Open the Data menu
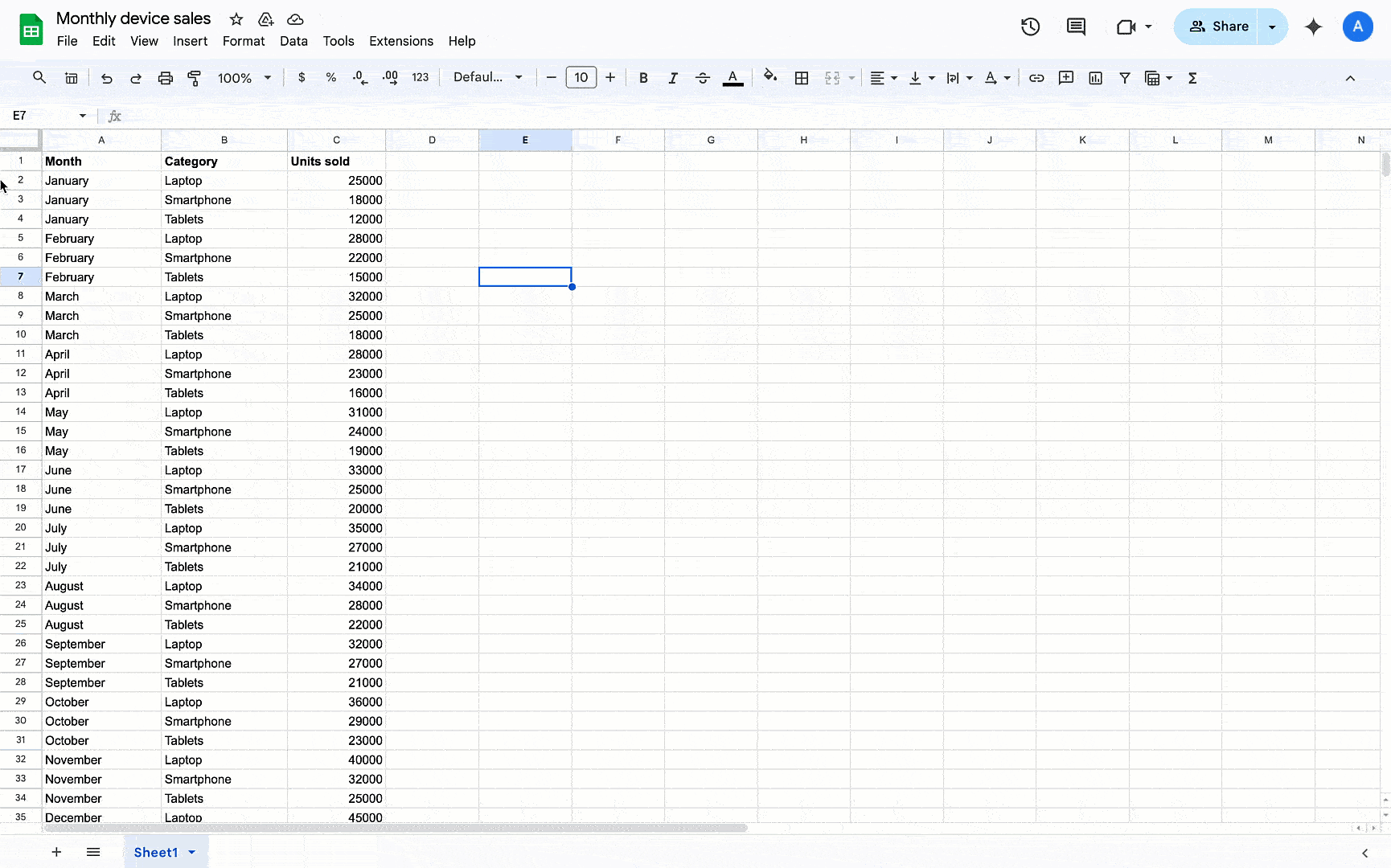Image resolution: width=1391 pixels, height=868 pixels. click(x=293, y=41)
